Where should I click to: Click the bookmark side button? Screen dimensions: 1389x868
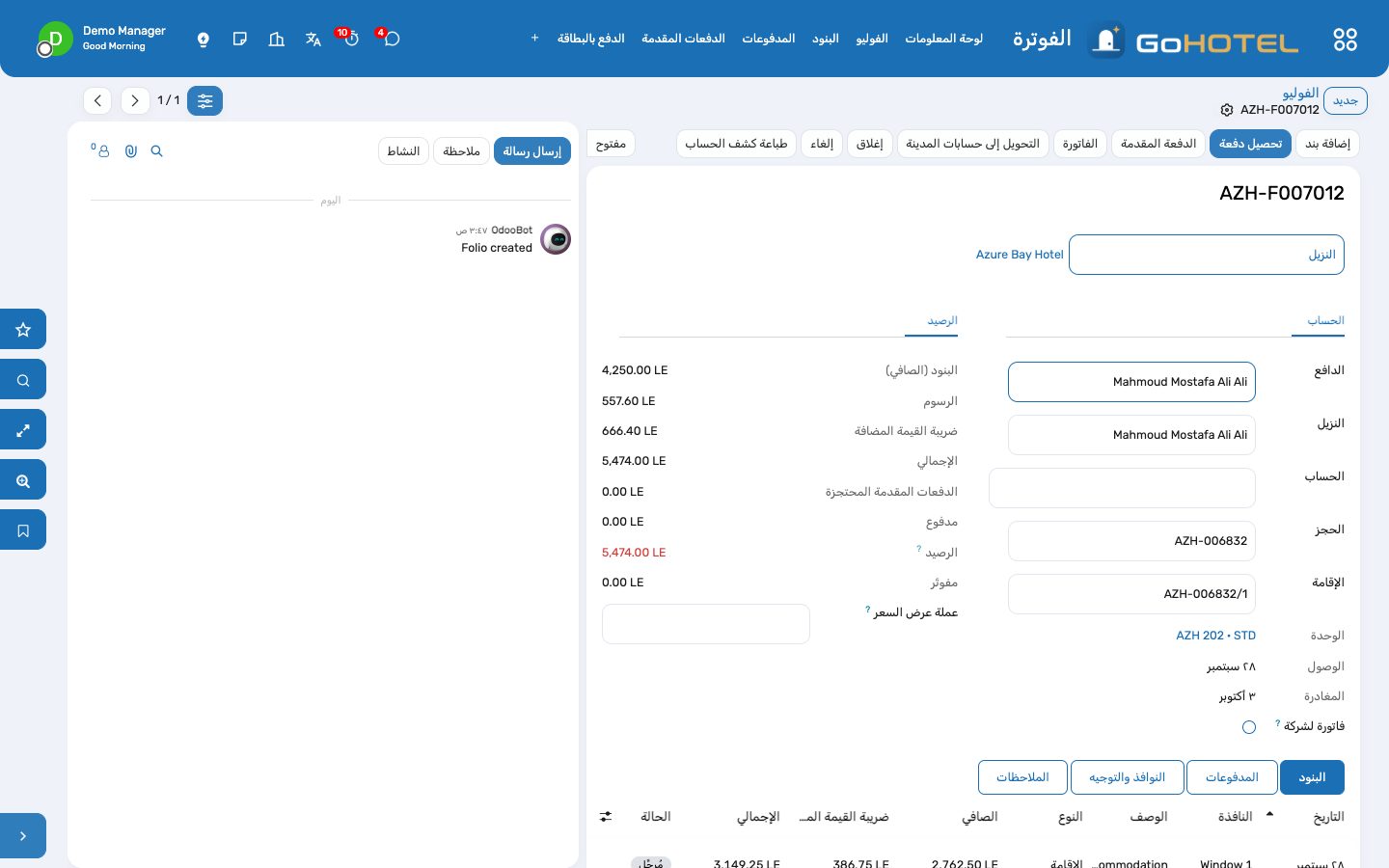tap(23, 529)
